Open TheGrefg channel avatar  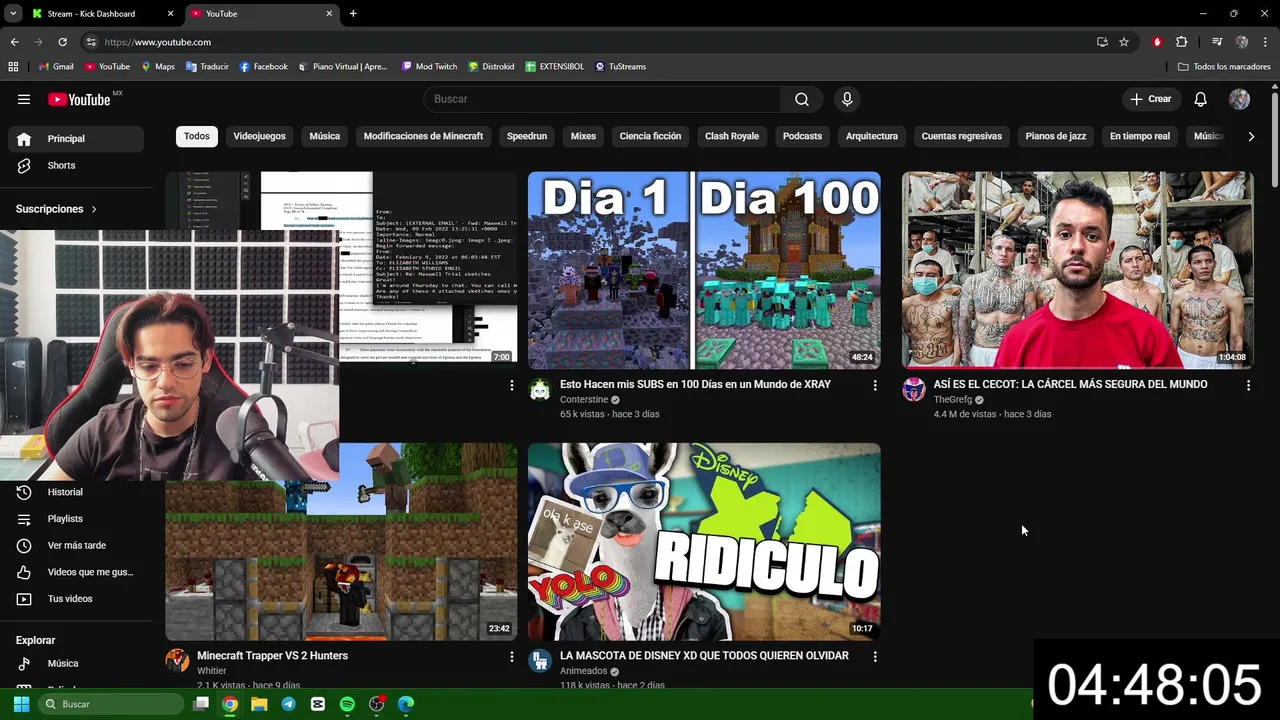pos(914,390)
